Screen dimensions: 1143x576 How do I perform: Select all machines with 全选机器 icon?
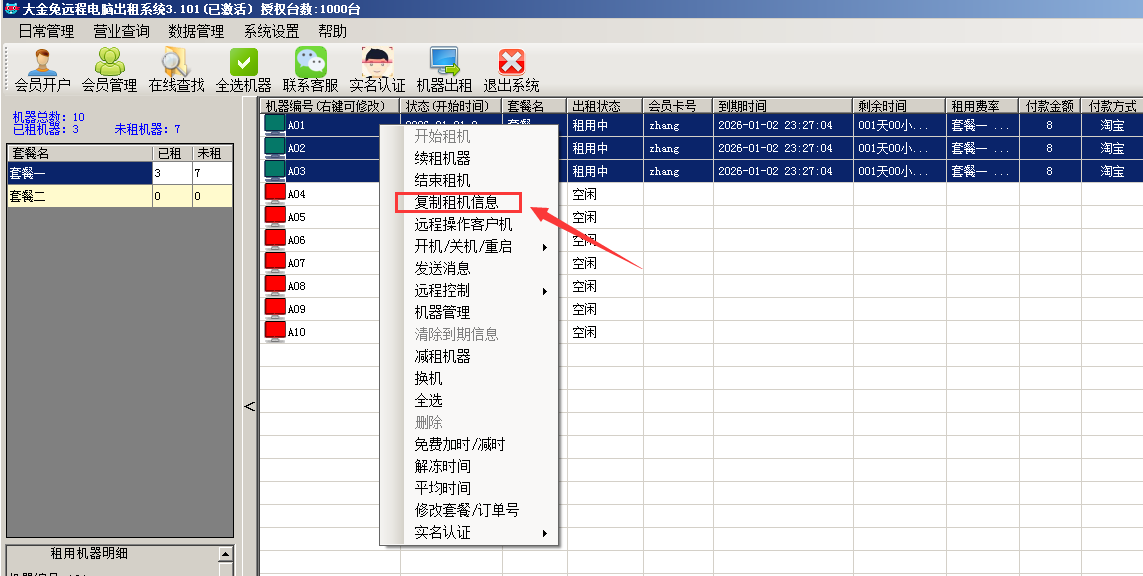[243, 63]
